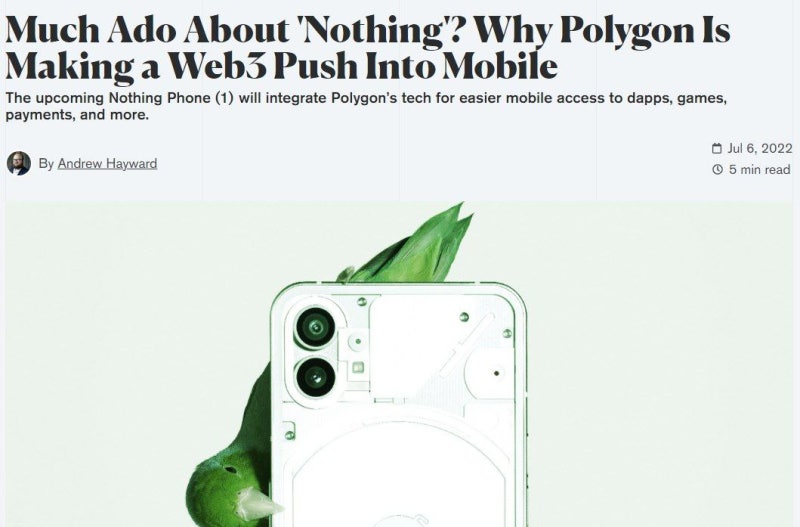Click the lower camera lens on the phone
The height and width of the screenshot is (527, 800).
pyautogui.click(x=315, y=377)
